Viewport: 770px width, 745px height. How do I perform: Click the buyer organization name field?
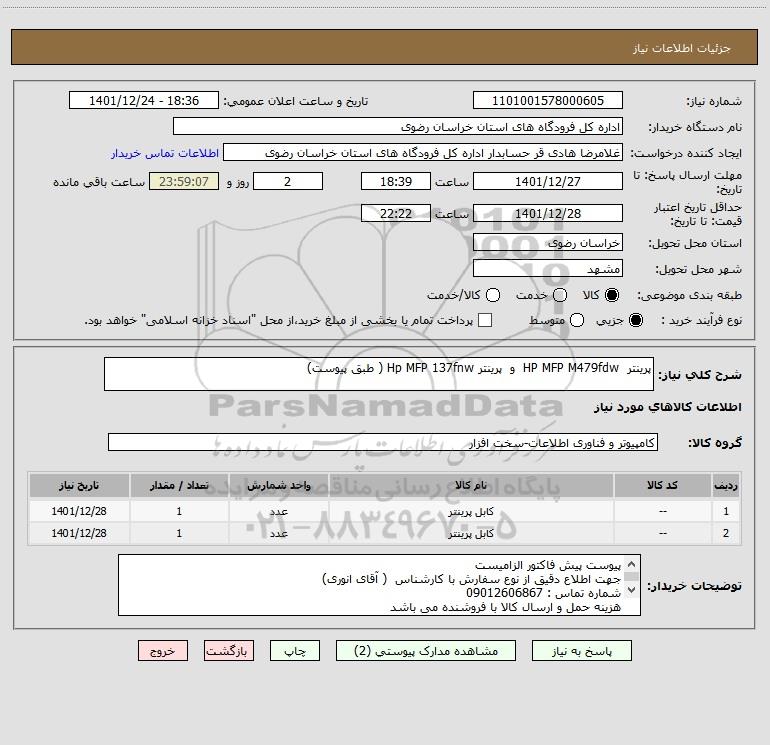pyautogui.click(x=398, y=127)
